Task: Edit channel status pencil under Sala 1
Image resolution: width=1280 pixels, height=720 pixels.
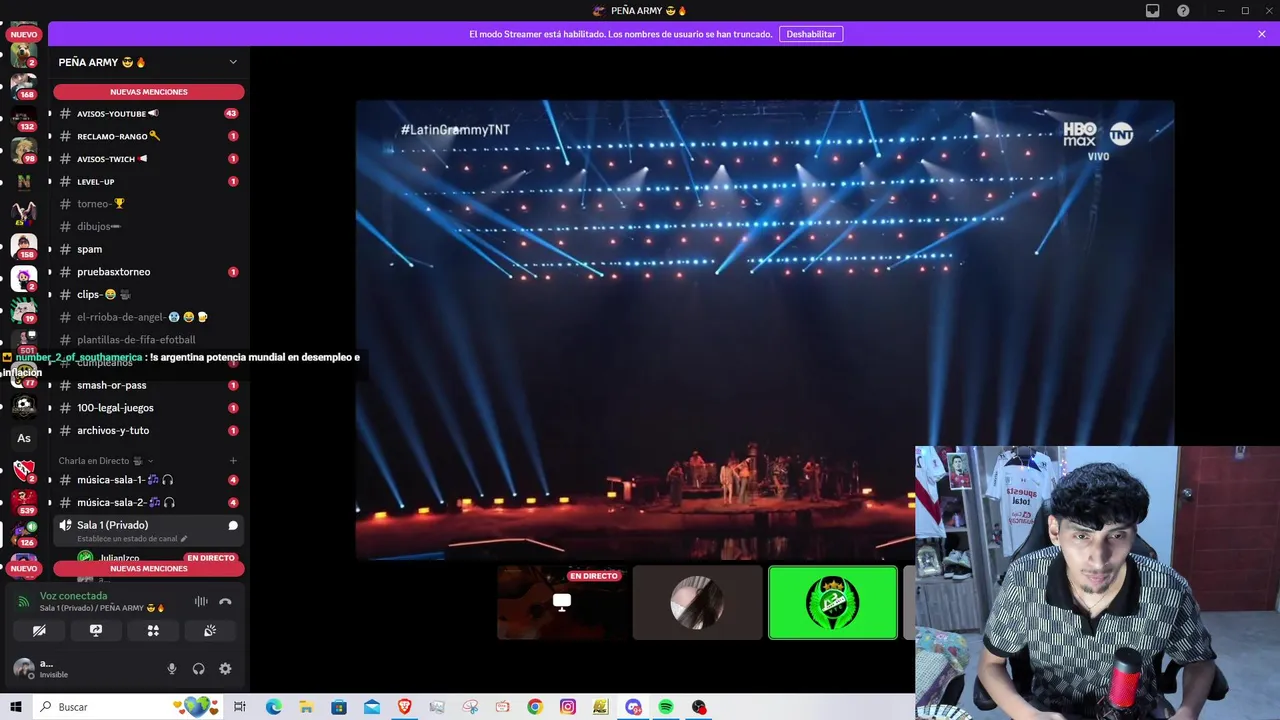Action: coord(183,539)
